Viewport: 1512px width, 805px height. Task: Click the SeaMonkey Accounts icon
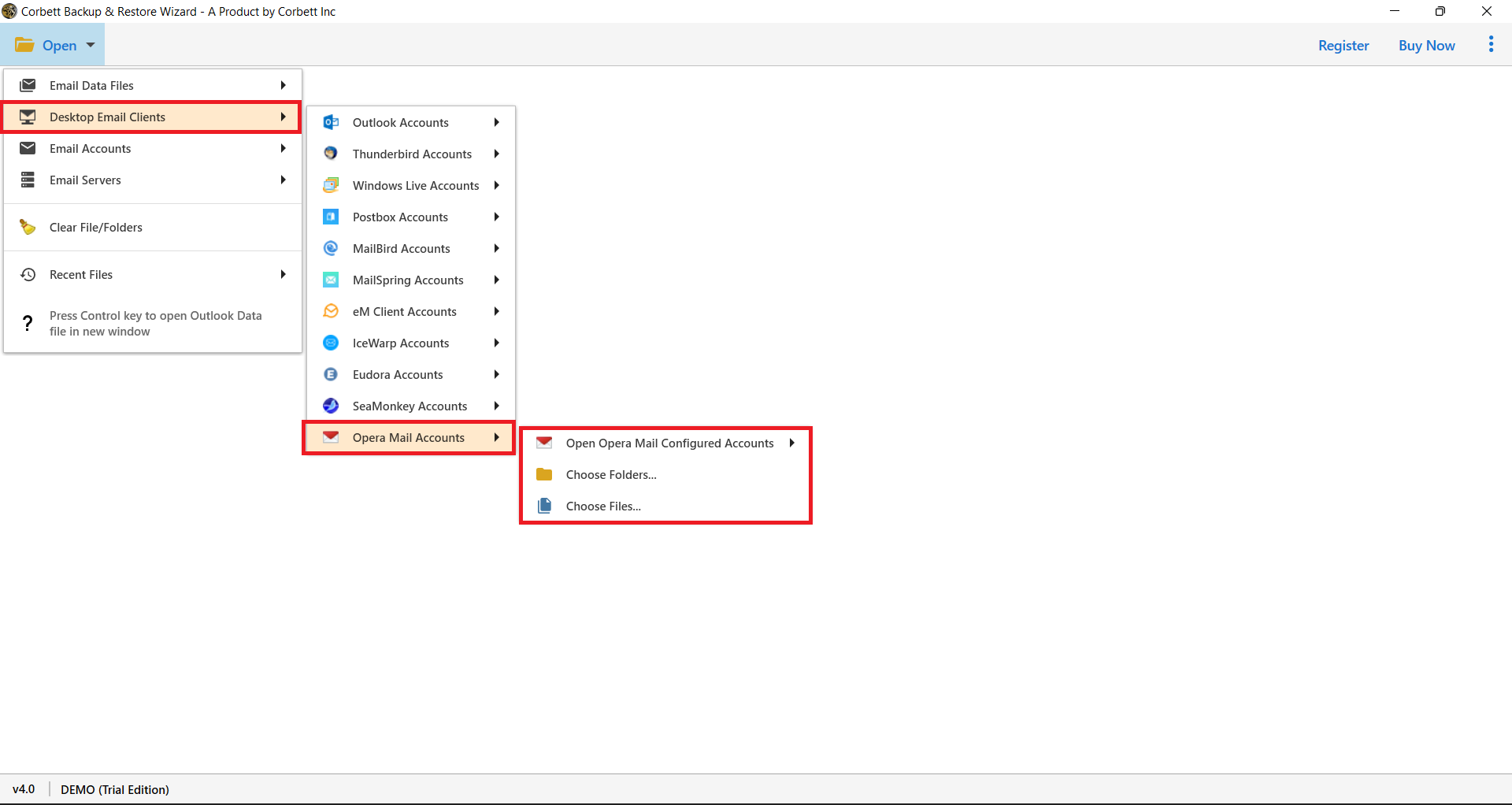(x=331, y=406)
